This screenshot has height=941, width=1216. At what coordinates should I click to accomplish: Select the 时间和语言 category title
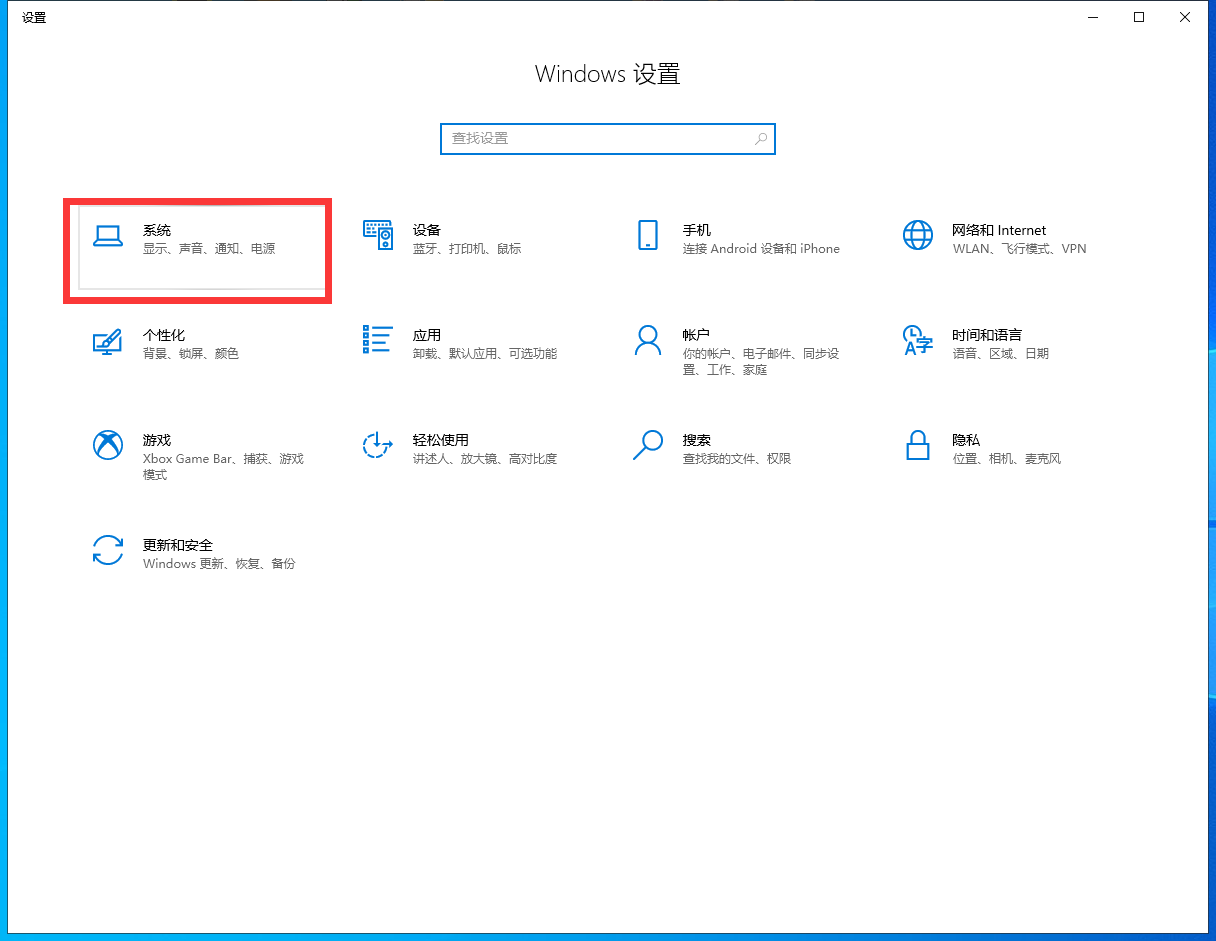(987, 335)
